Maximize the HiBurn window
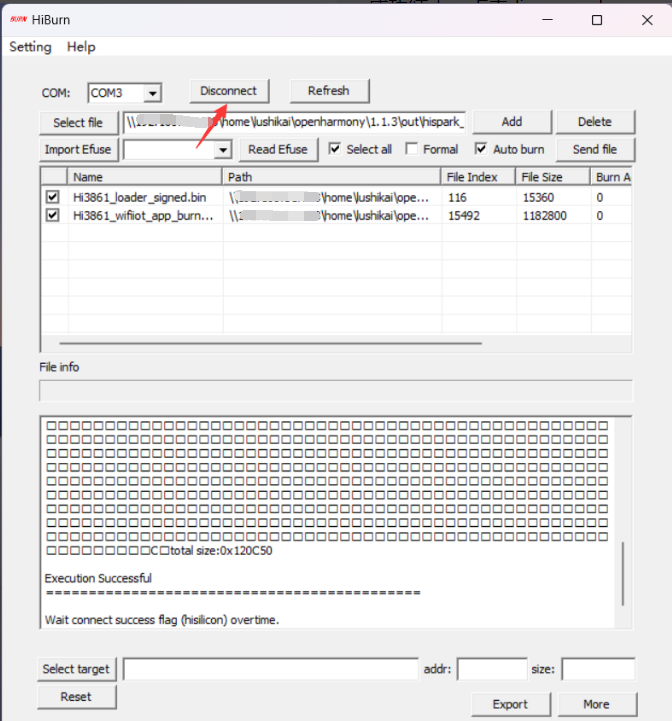Image resolution: width=672 pixels, height=721 pixels. pyautogui.click(x=597, y=20)
